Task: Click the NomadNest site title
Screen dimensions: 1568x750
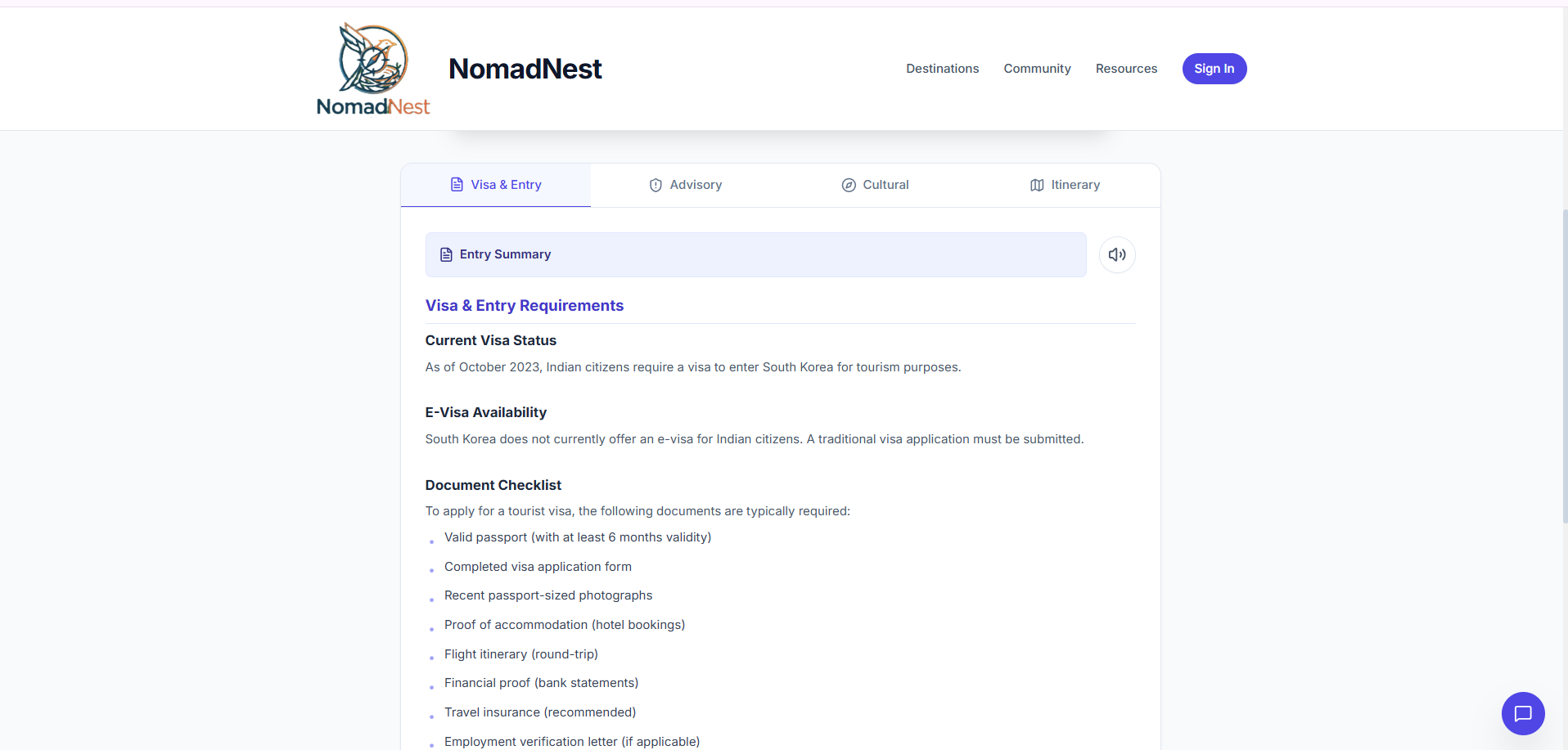Action: (x=525, y=69)
